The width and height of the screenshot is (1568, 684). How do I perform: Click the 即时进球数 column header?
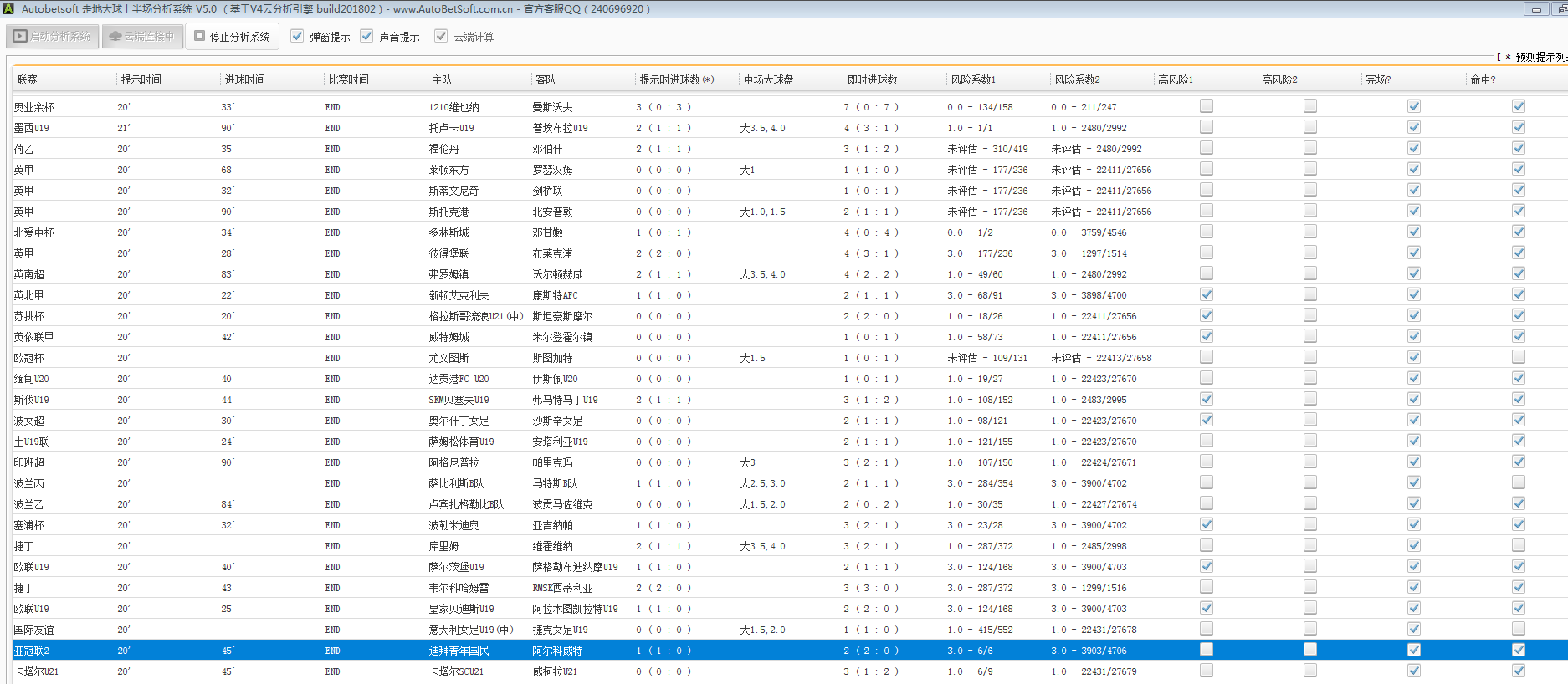[x=872, y=80]
